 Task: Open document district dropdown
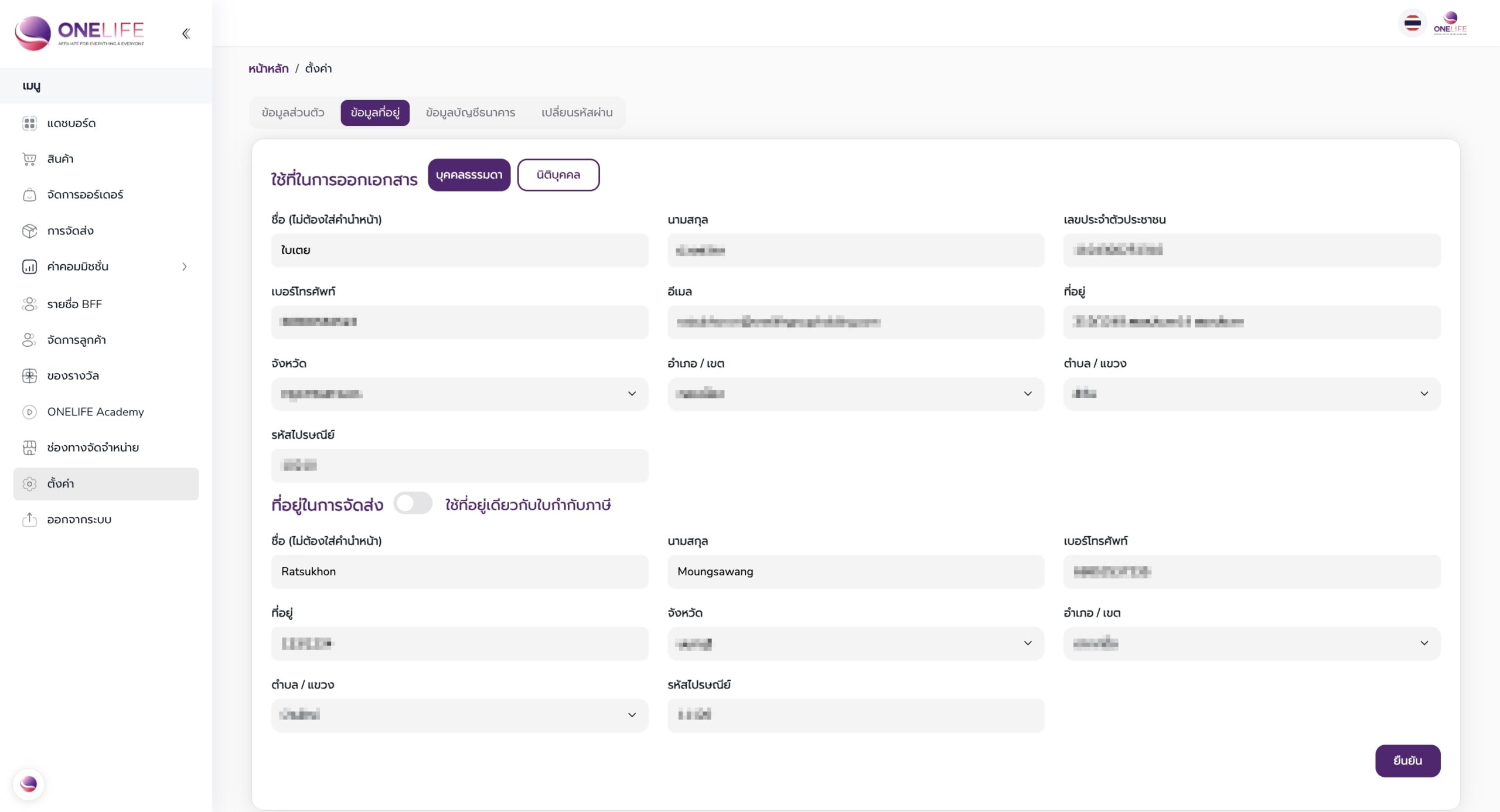(x=855, y=394)
